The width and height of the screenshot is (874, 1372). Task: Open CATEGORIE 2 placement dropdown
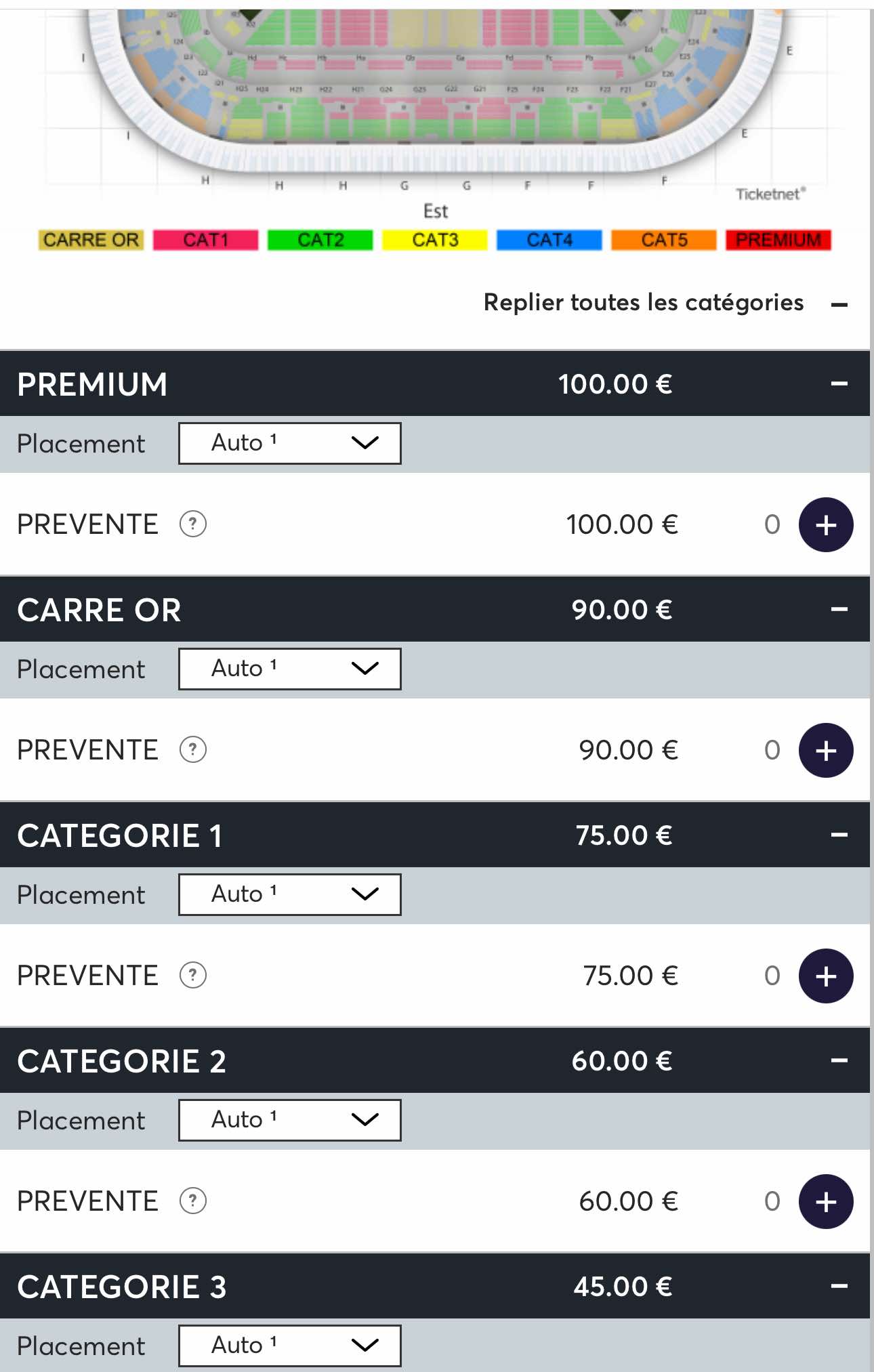point(290,1120)
